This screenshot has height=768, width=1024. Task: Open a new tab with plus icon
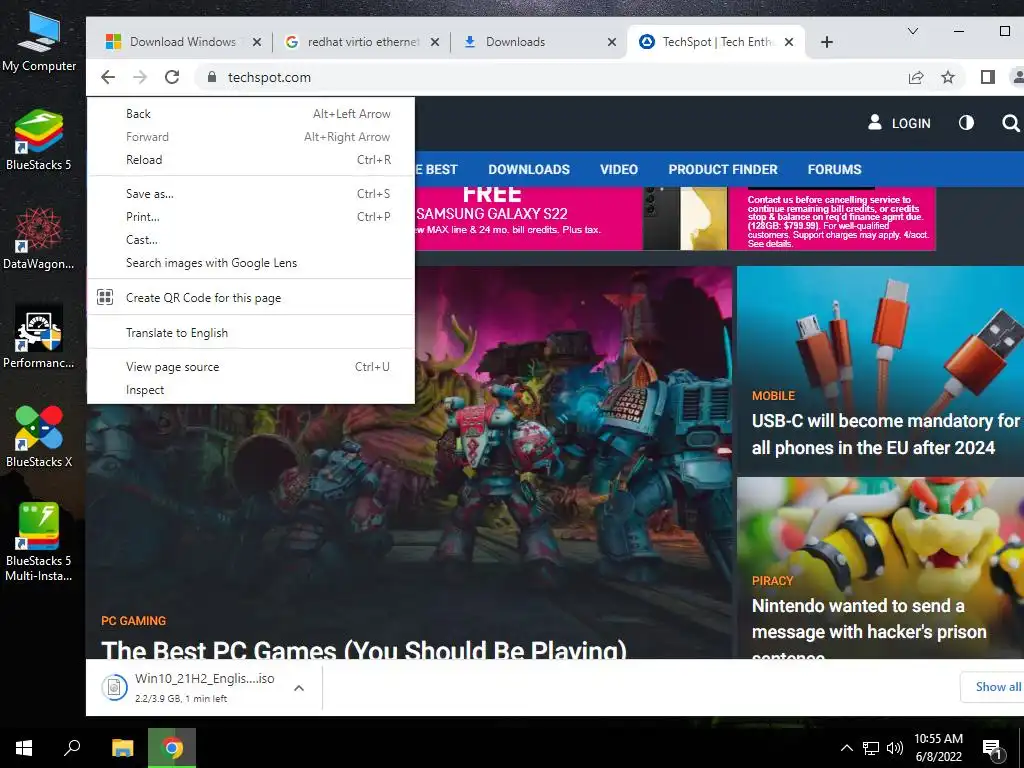[827, 42]
